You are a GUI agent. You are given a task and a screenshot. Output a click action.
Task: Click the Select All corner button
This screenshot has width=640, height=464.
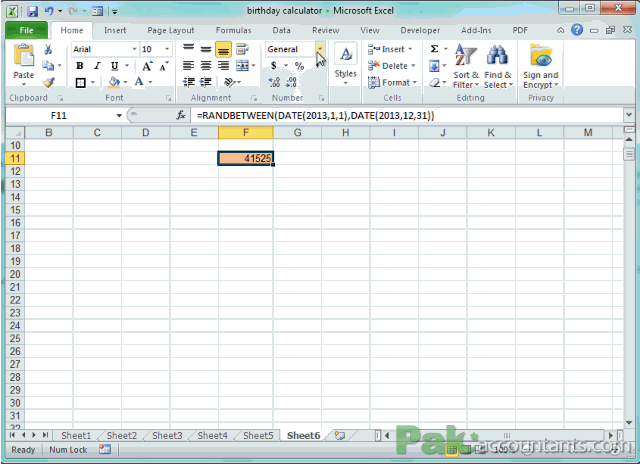[15, 133]
